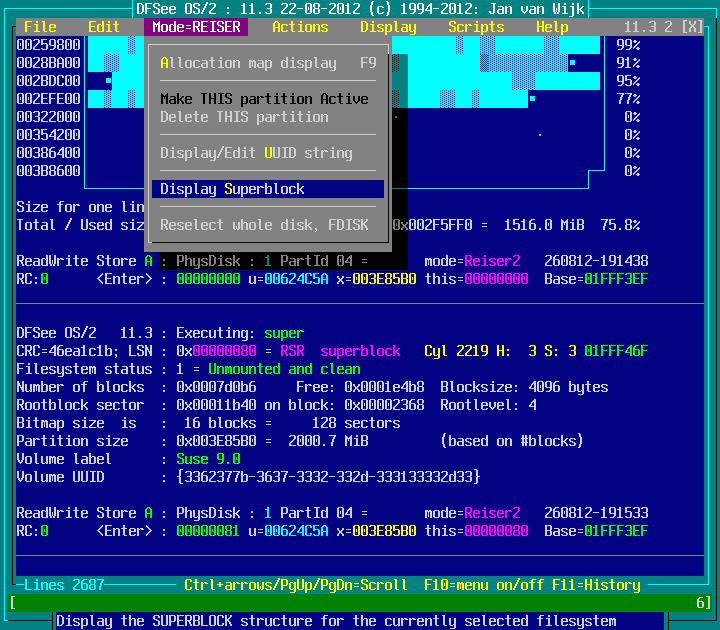Image resolution: width=720 pixels, height=630 pixels.
Task: Expand the Display menu
Action: 388,27
